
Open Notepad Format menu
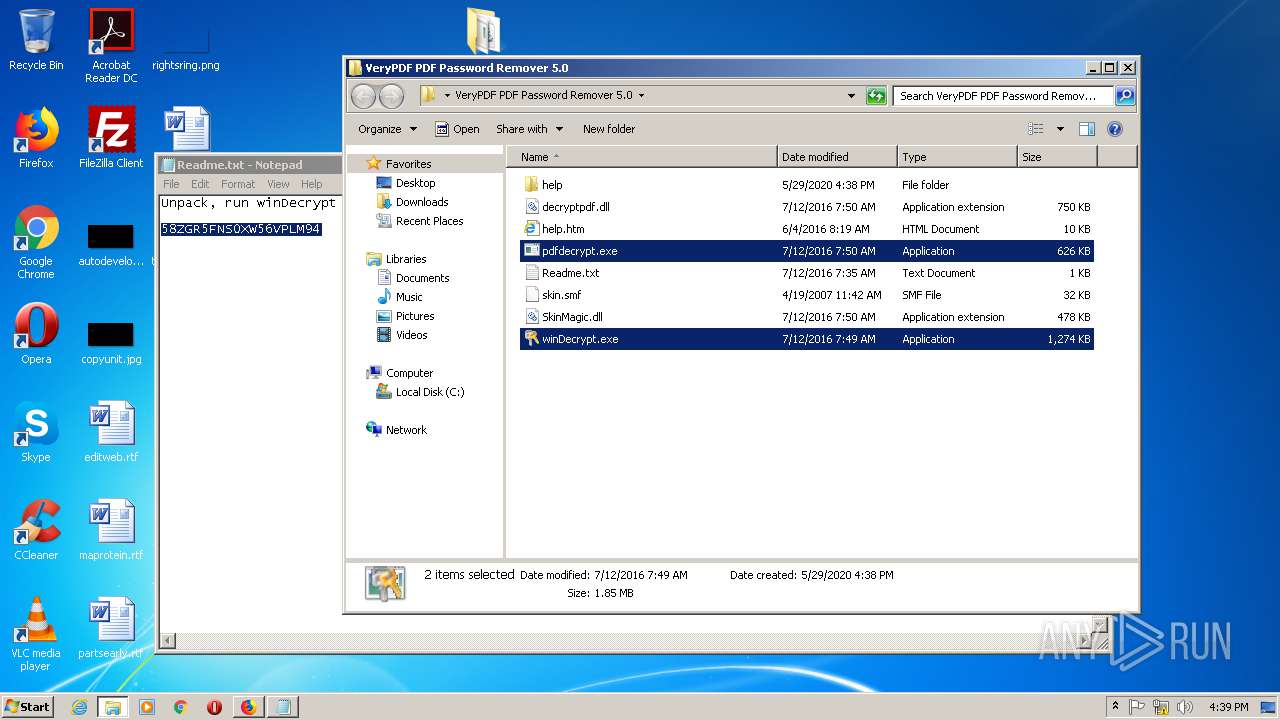[238, 184]
